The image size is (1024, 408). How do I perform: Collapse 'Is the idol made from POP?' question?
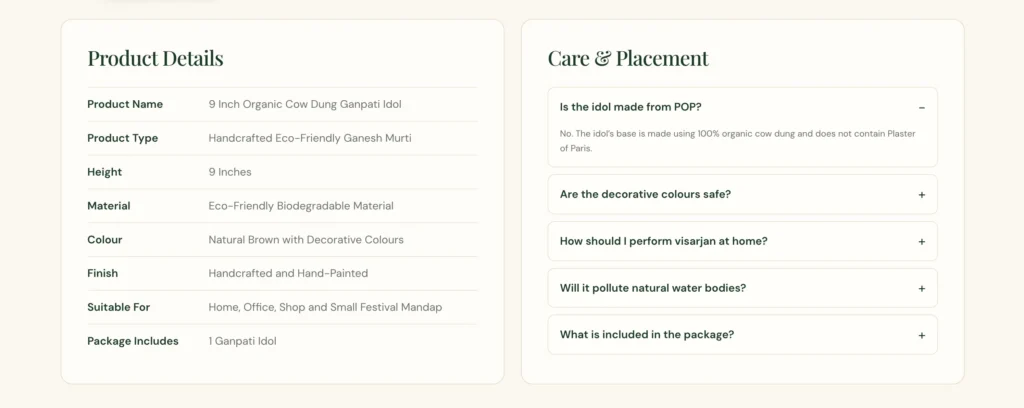click(x=743, y=107)
